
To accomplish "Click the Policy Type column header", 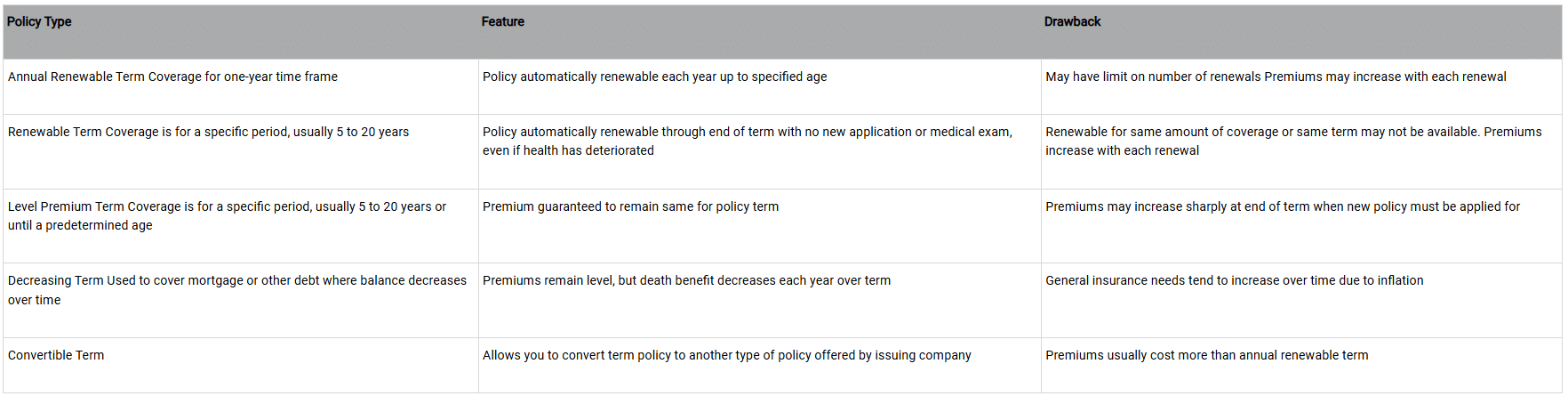I will (x=39, y=21).
